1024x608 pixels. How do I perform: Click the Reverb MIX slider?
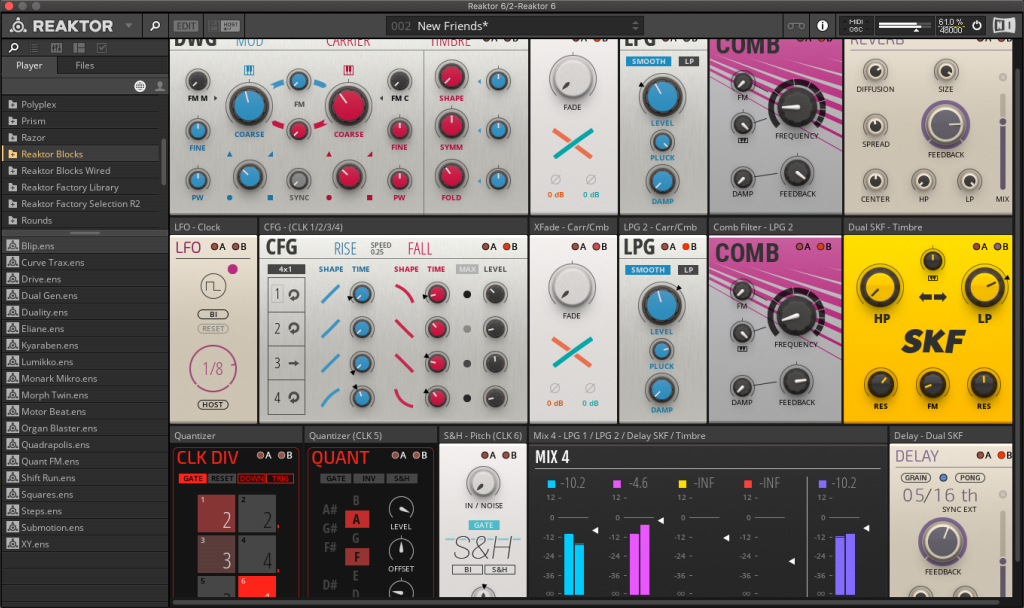click(x=1002, y=143)
